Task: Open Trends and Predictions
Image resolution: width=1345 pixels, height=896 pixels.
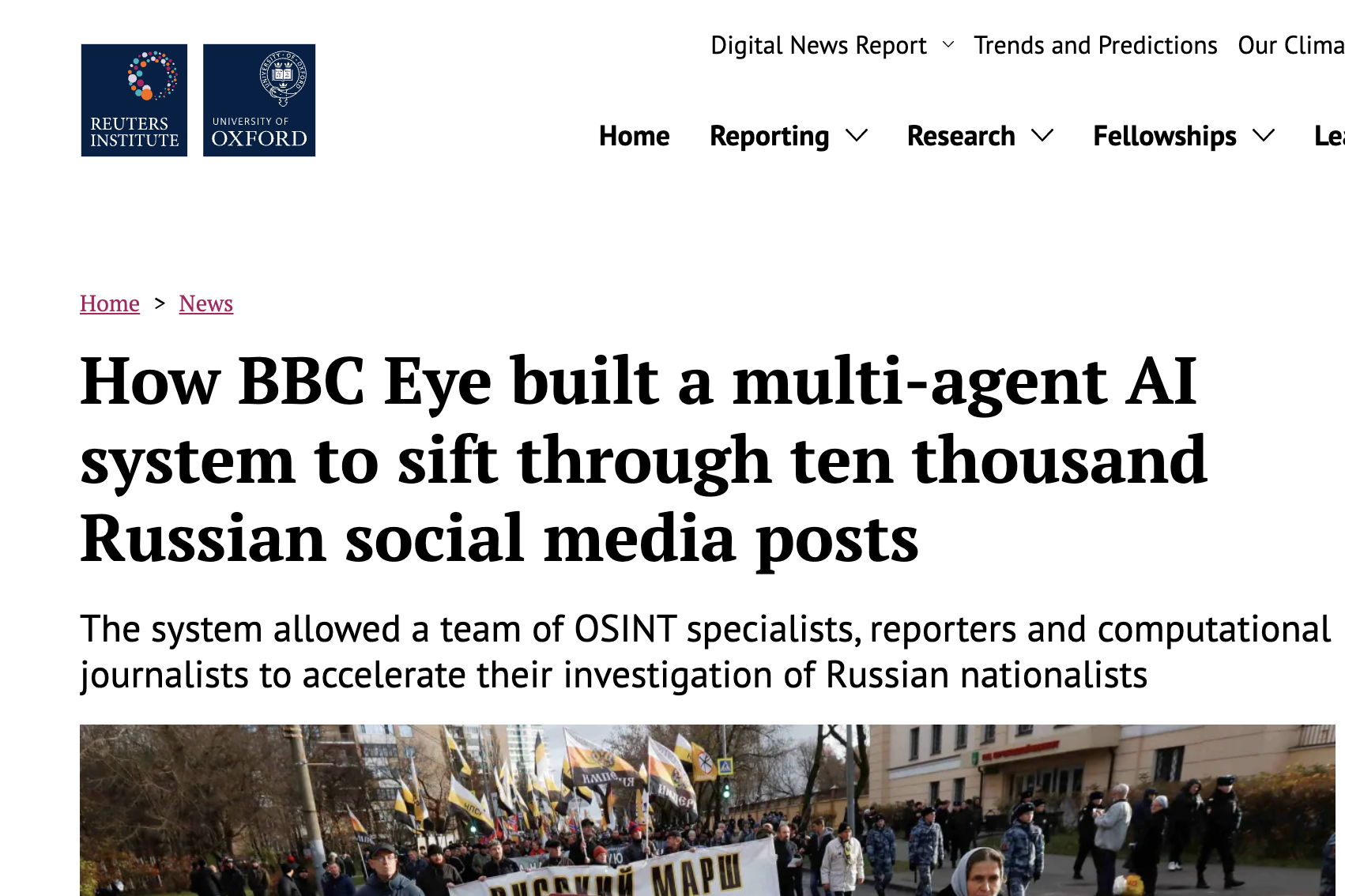Action: 1095,46
